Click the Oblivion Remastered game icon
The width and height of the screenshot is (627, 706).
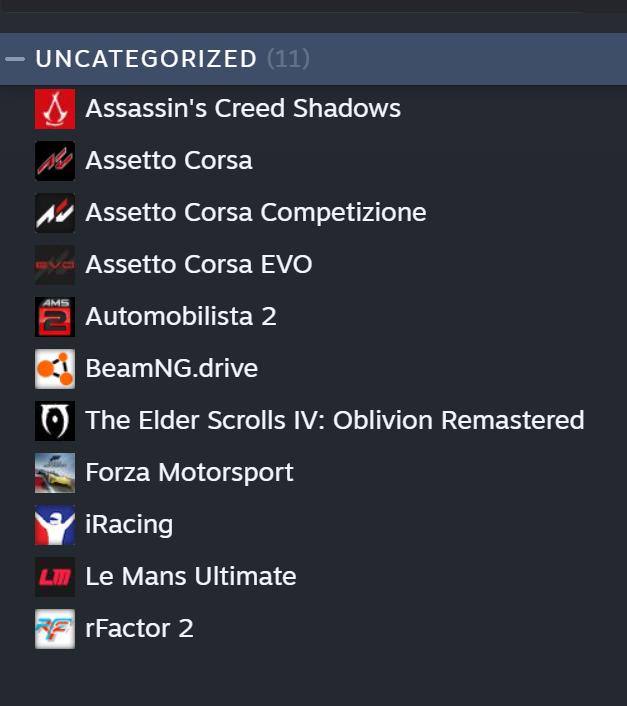[x=55, y=421]
